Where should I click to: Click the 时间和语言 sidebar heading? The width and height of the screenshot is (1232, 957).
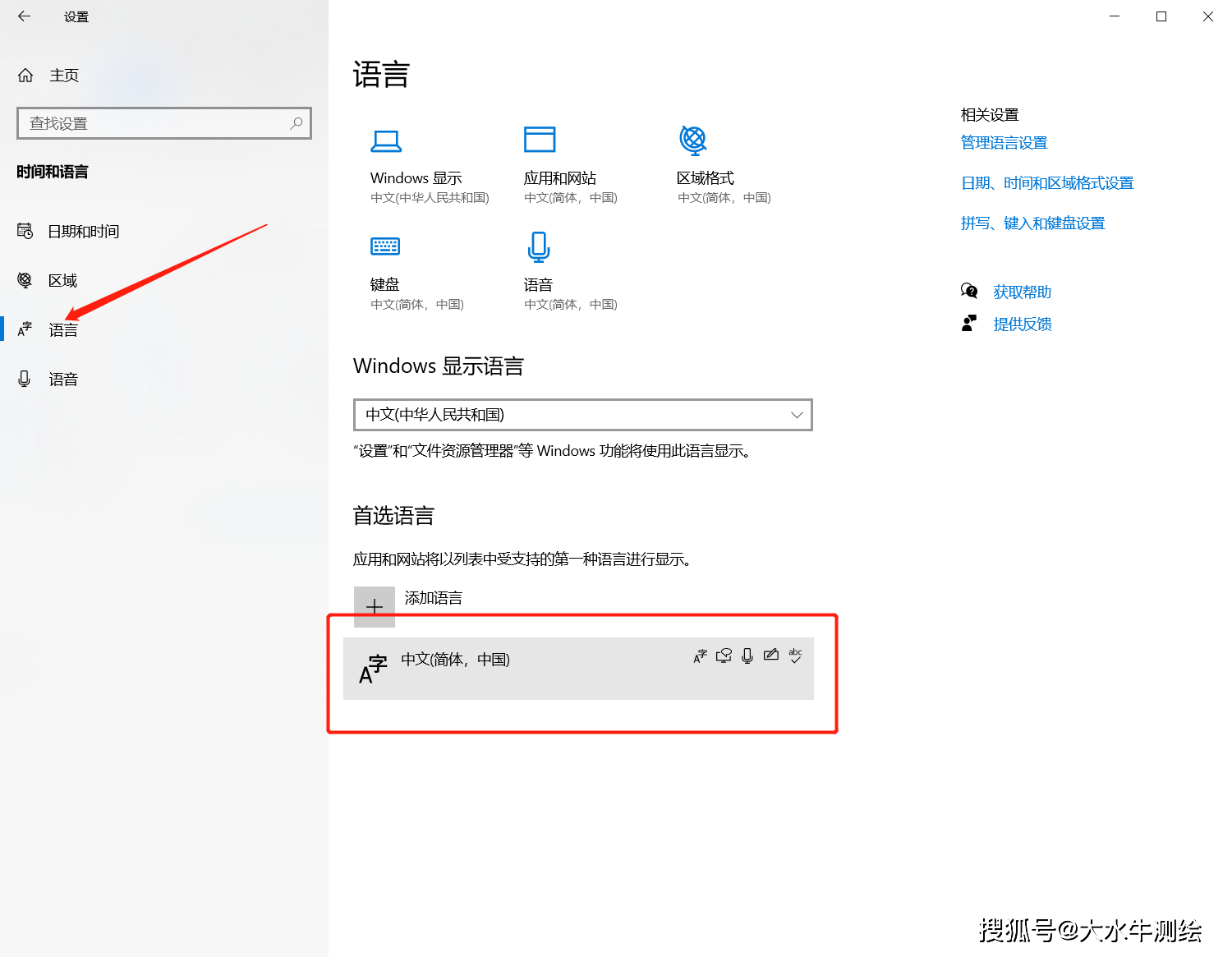tap(53, 172)
